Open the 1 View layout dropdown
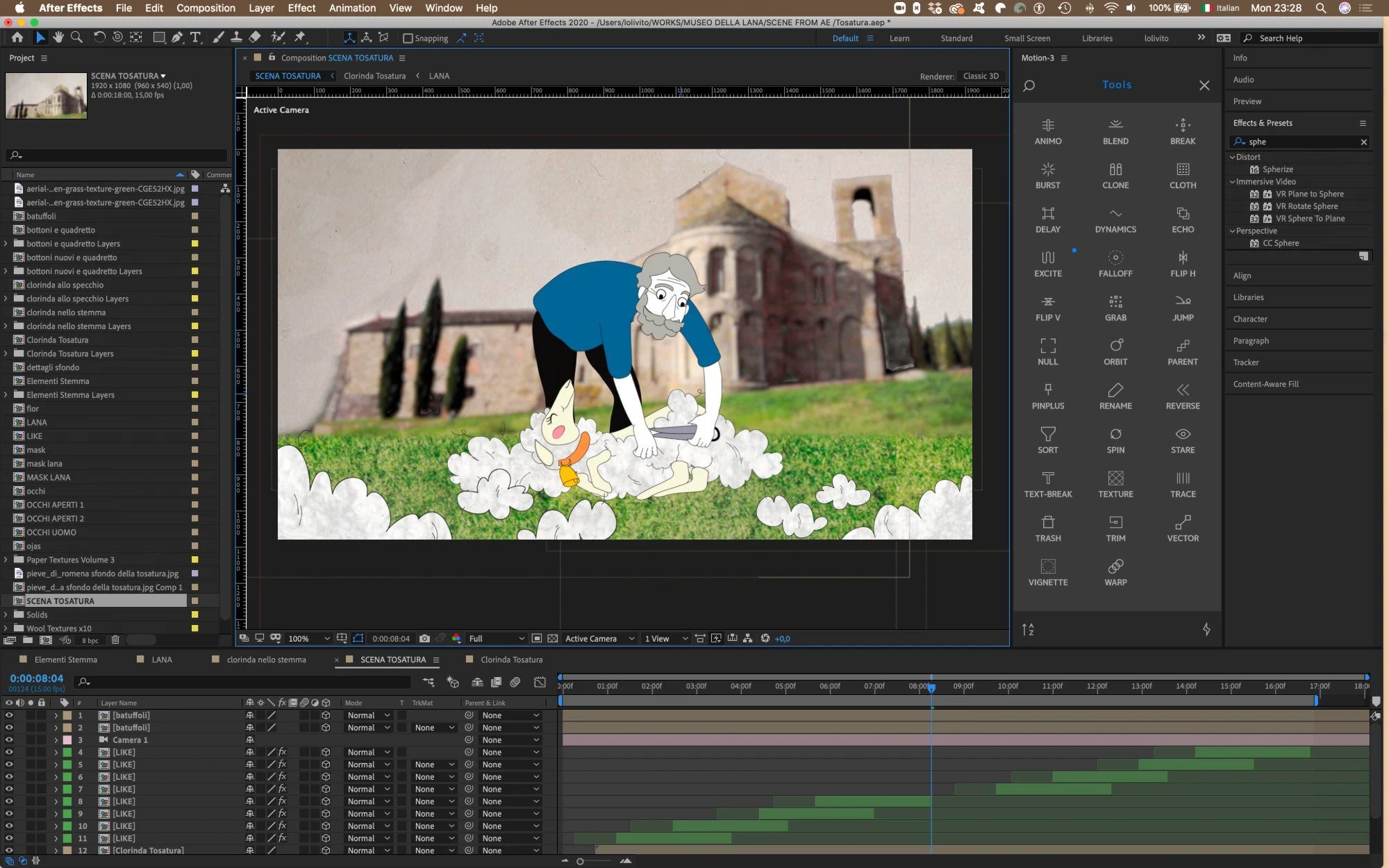The height and width of the screenshot is (868, 1389). click(x=665, y=638)
